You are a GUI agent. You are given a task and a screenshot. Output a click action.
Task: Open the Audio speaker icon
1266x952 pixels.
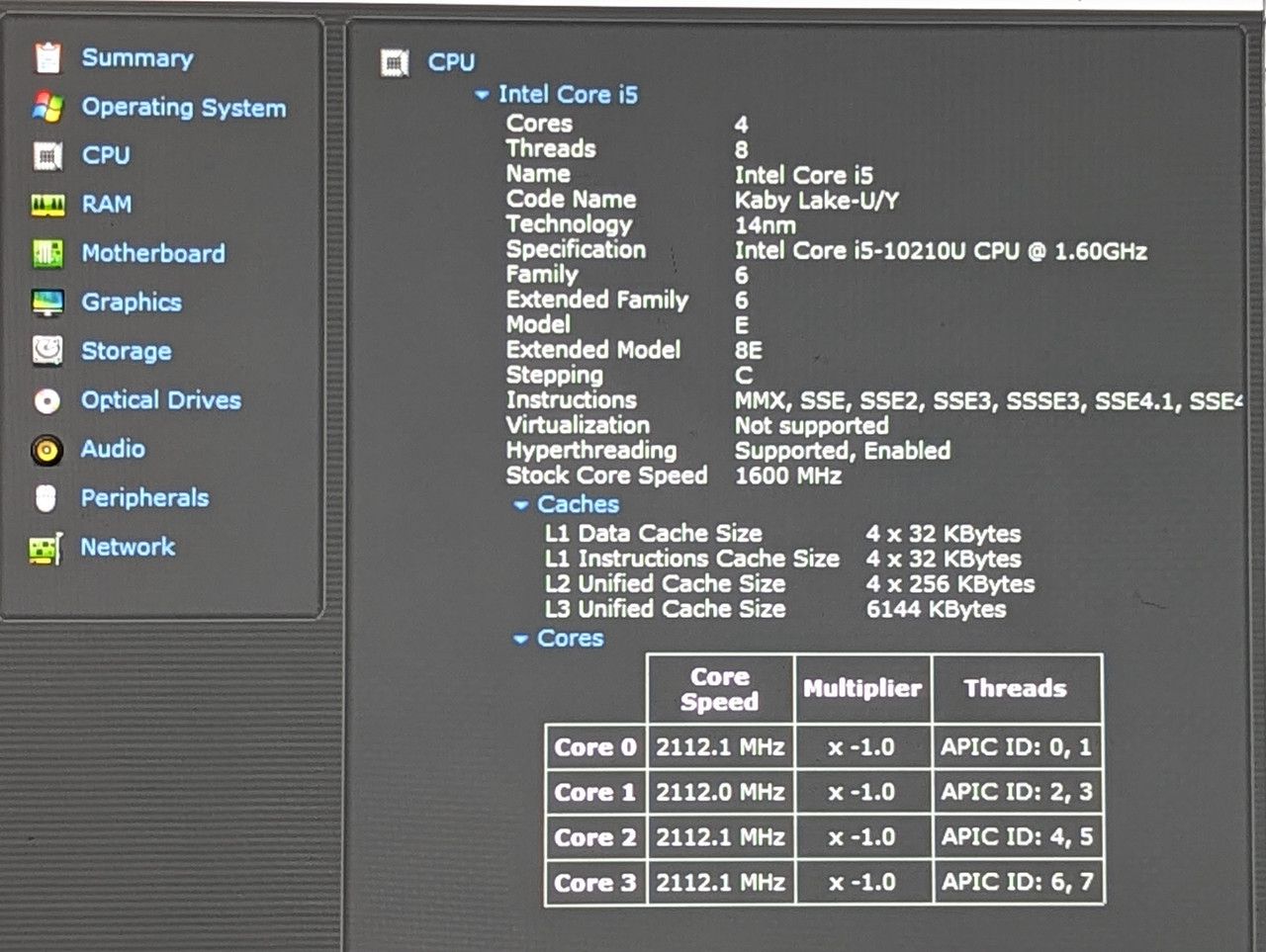coord(46,450)
